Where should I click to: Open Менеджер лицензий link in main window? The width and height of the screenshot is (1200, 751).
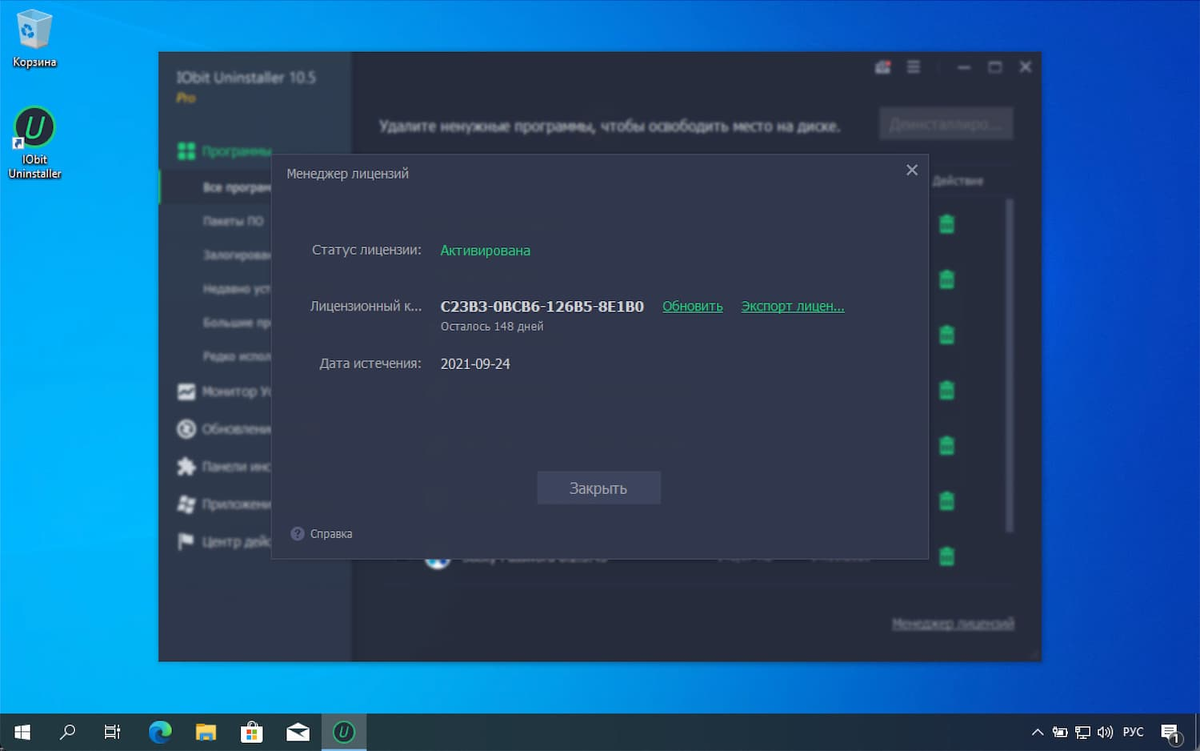tap(953, 623)
